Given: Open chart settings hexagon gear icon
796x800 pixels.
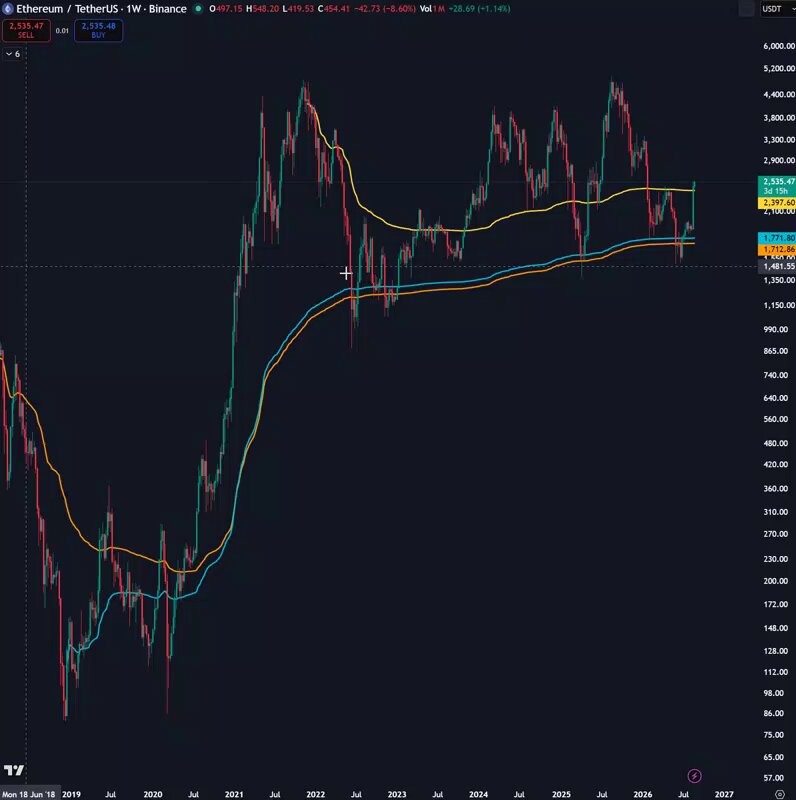Looking at the screenshot, I should (780, 794).
